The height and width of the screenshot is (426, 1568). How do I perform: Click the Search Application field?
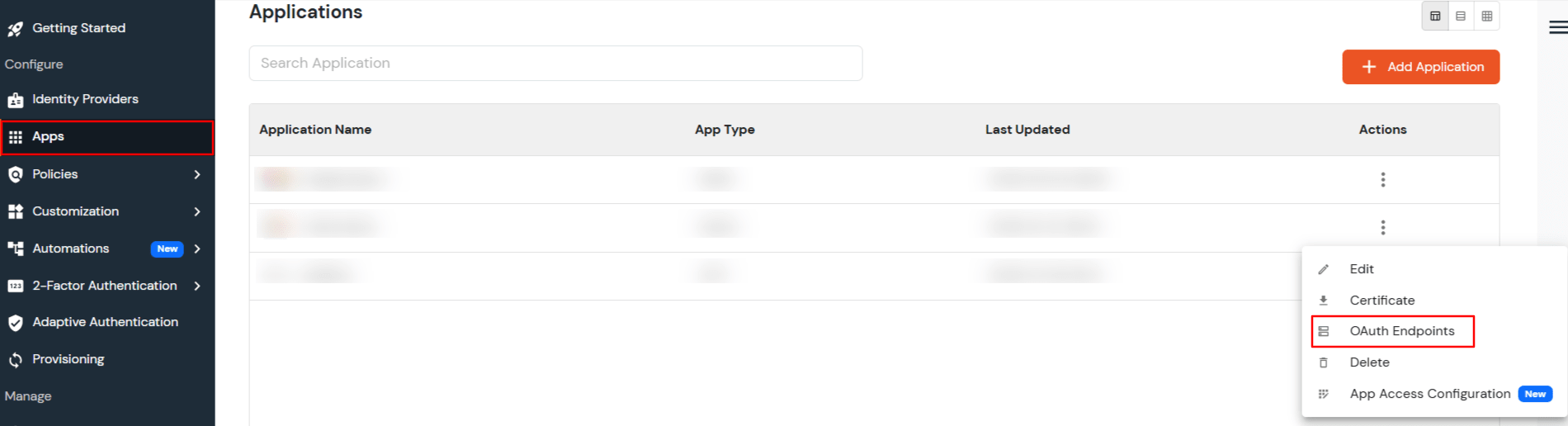pyautogui.click(x=555, y=64)
